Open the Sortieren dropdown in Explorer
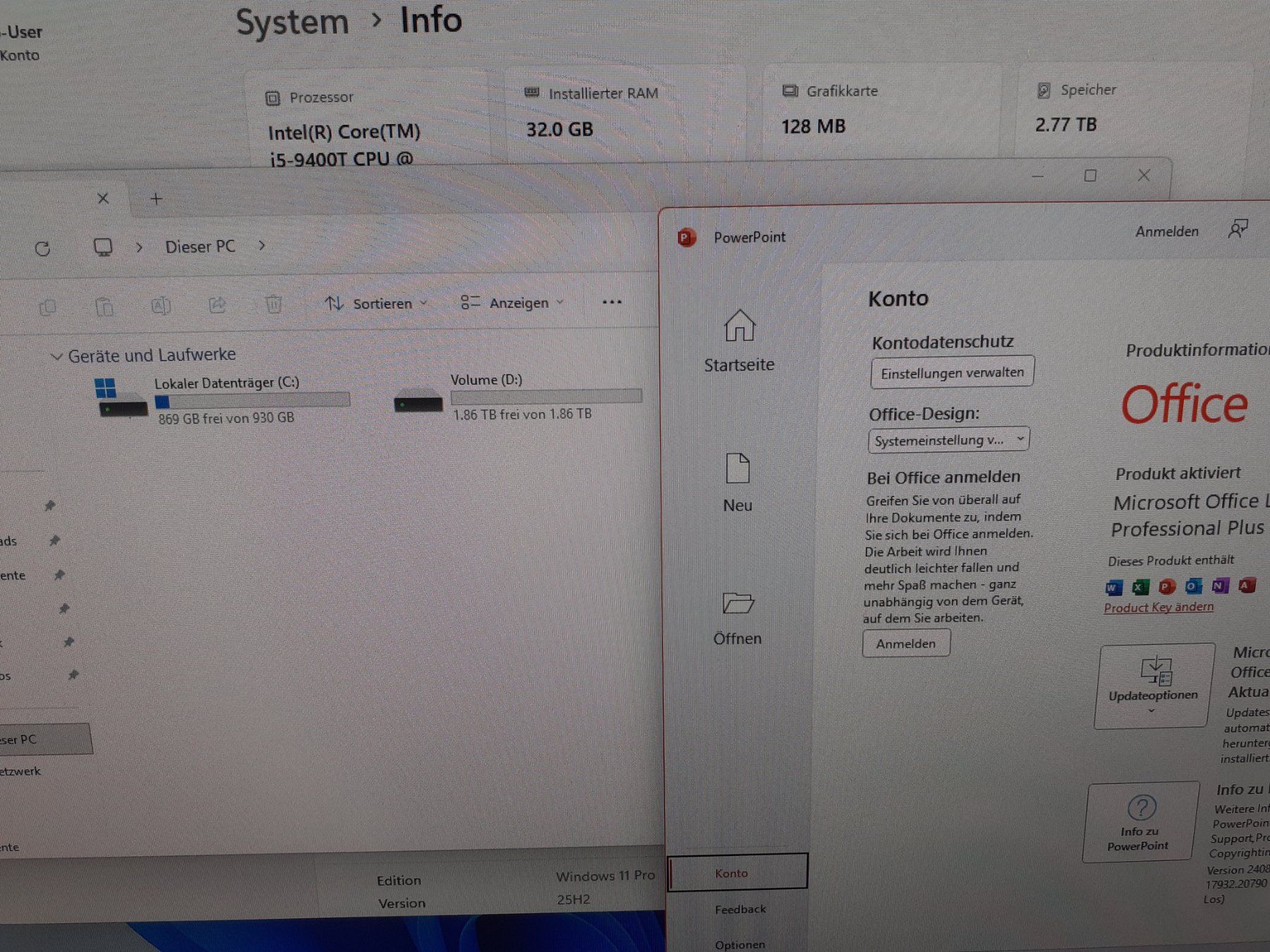Viewport: 1270px width, 952px height. point(376,303)
